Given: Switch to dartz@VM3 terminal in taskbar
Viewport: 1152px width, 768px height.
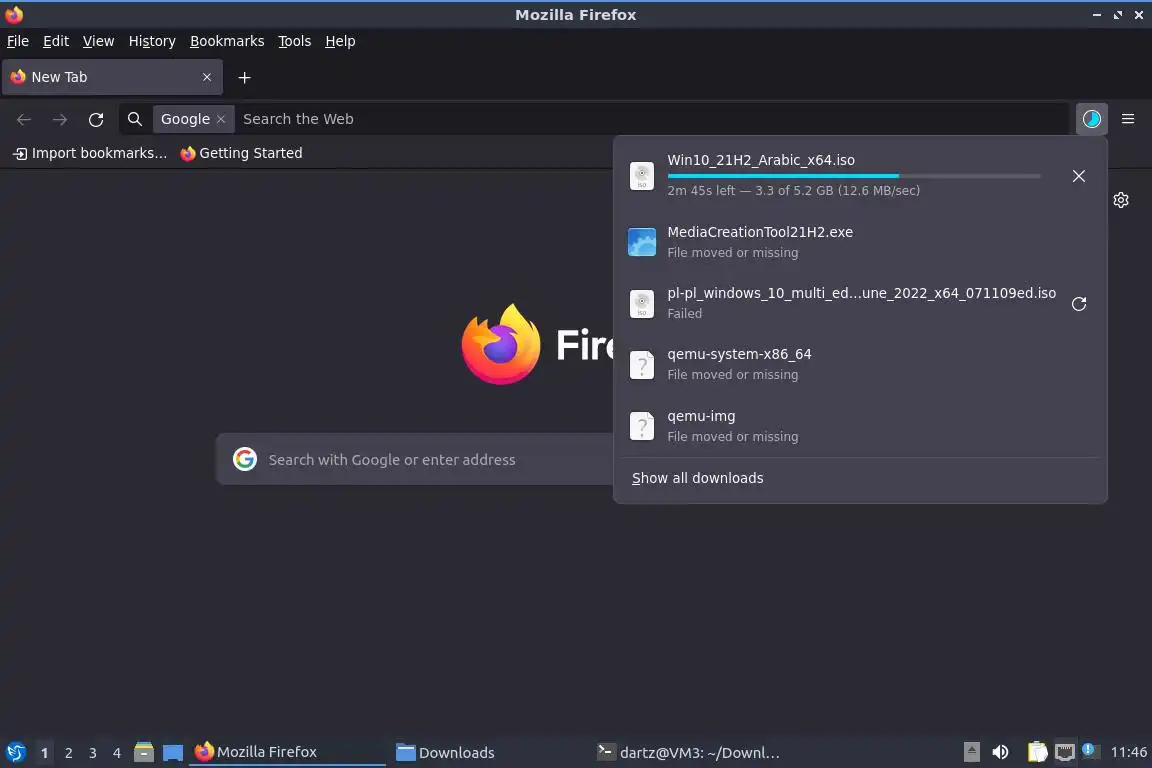Looking at the screenshot, I should 688,752.
